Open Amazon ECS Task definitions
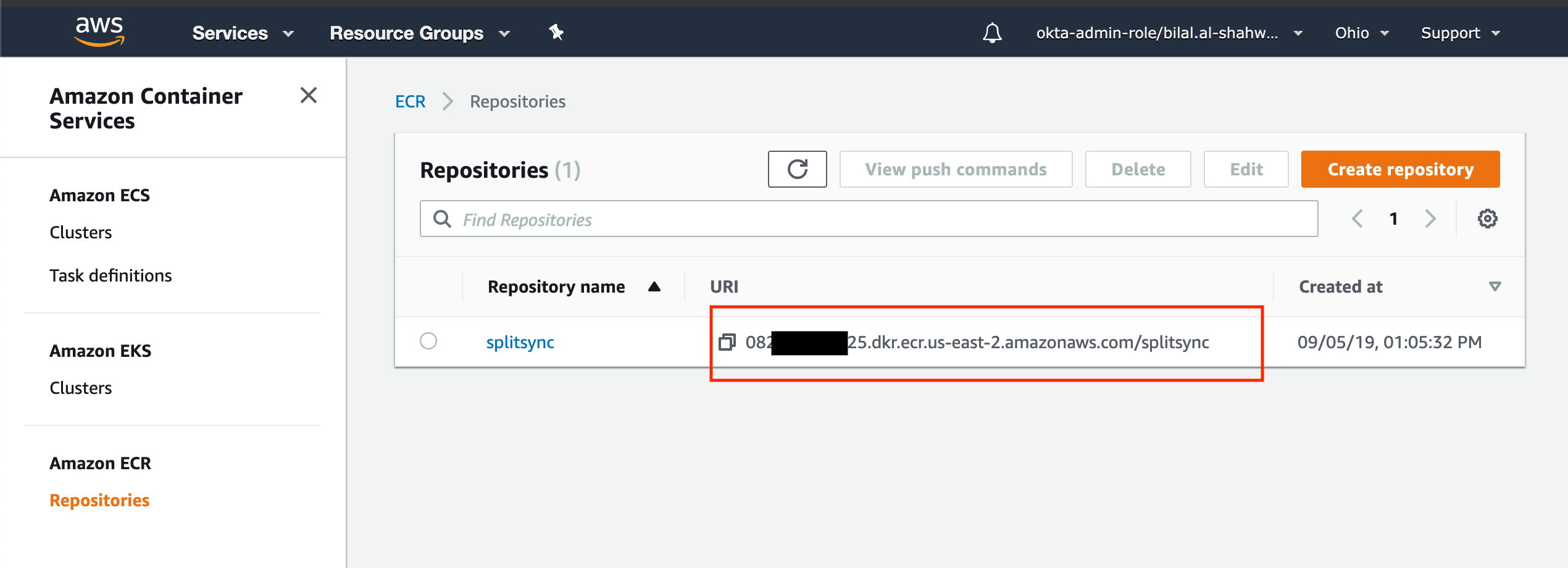This screenshot has height=568, width=1568. pos(111,275)
